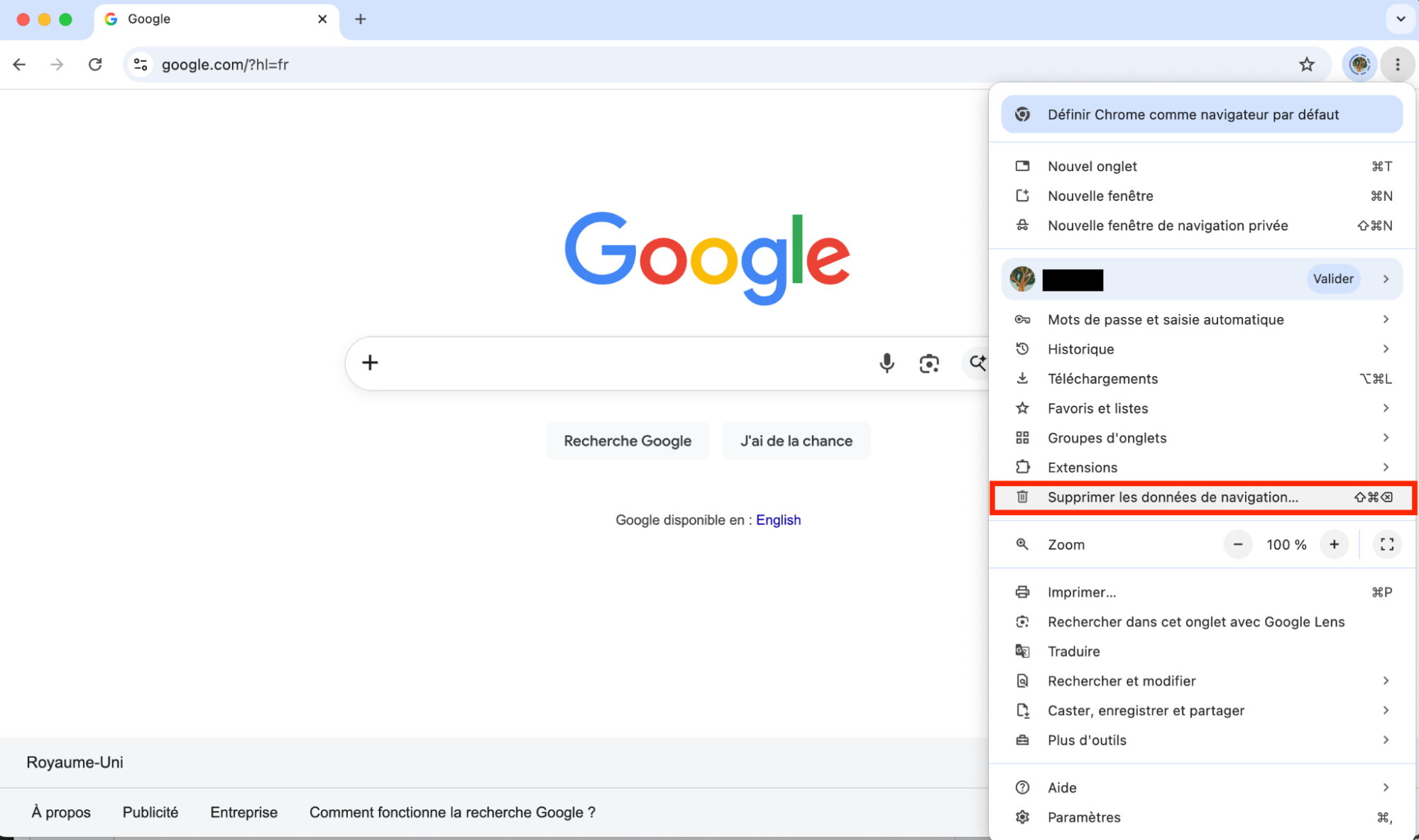
Task: Expand Caster, enregistrer et partager arrow
Action: click(x=1386, y=711)
